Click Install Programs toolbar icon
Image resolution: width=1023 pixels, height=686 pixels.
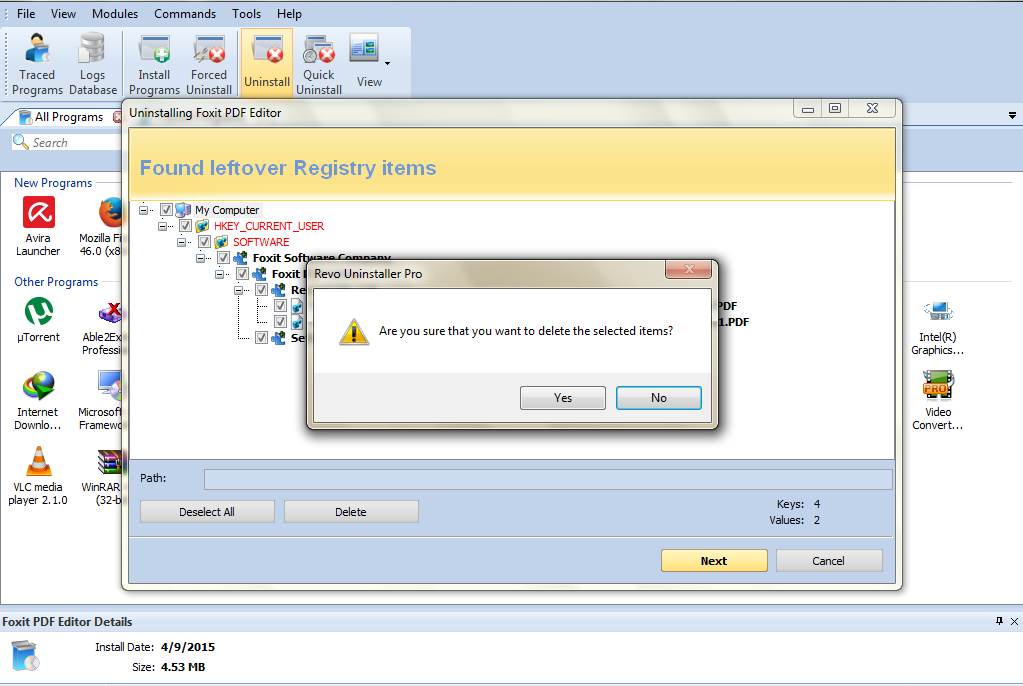pos(154,65)
